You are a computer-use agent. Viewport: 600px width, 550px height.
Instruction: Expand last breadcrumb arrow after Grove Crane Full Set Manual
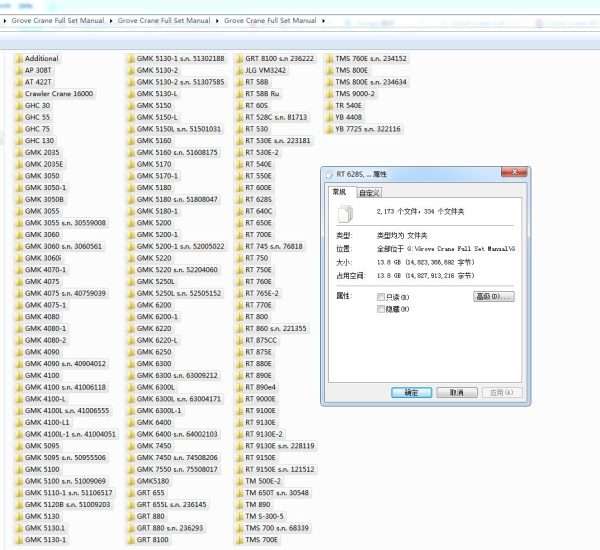coord(323,21)
